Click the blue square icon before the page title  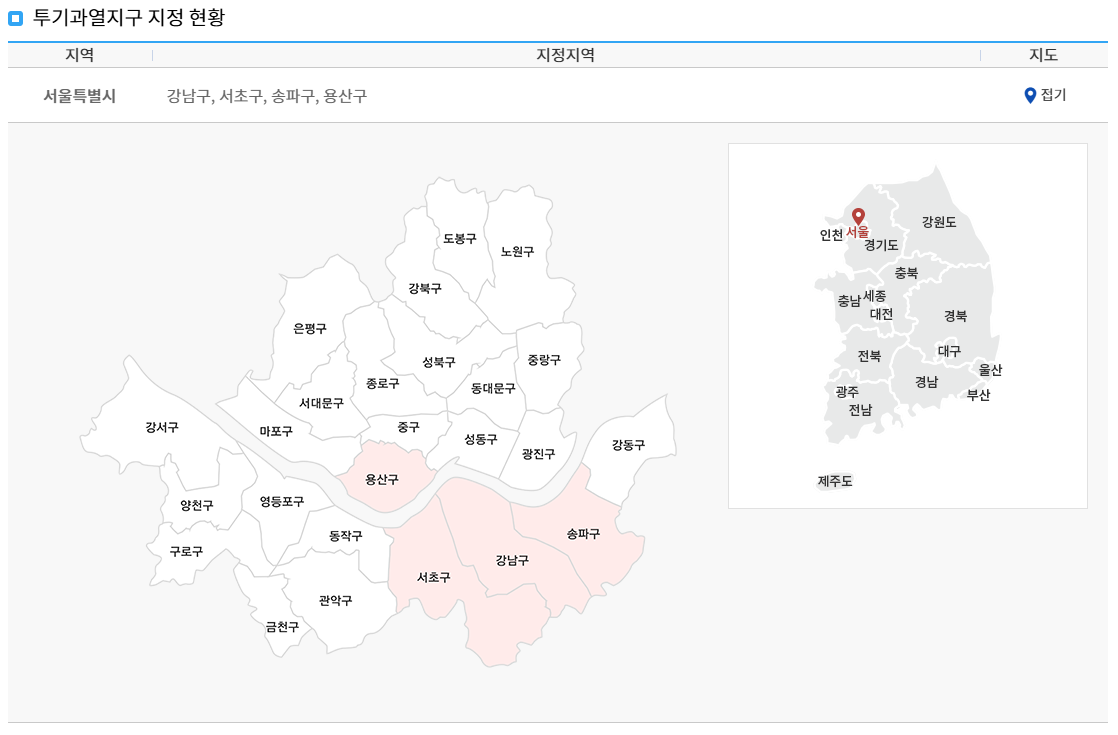(14, 16)
